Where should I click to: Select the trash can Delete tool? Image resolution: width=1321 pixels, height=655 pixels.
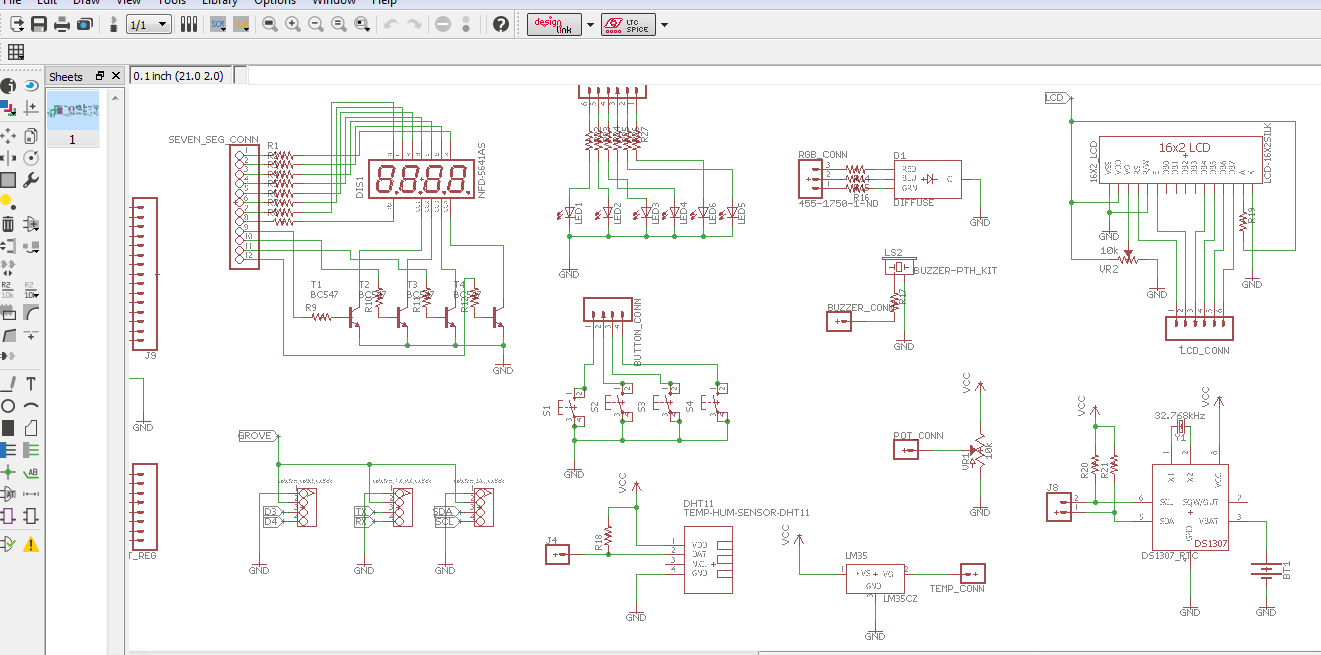click(8, 224)
